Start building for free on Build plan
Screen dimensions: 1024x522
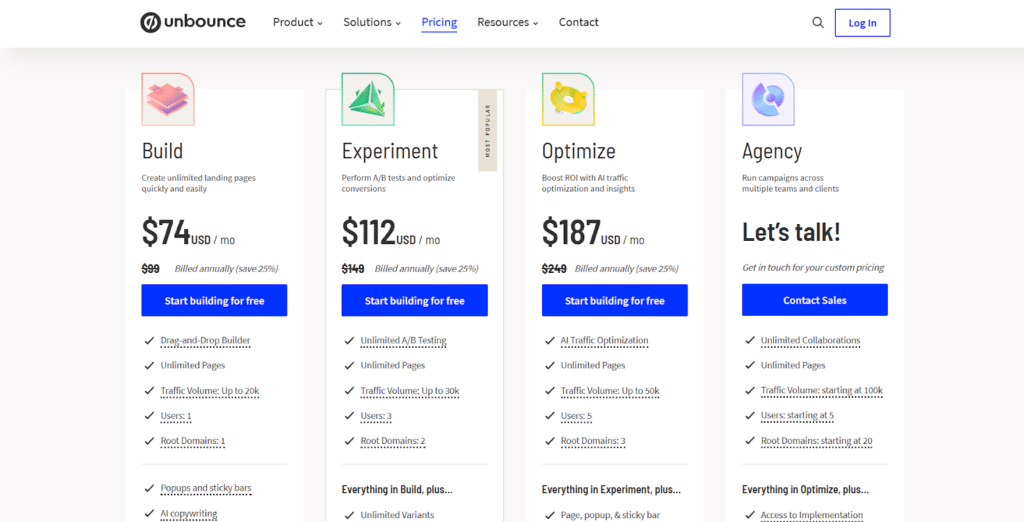214,301
